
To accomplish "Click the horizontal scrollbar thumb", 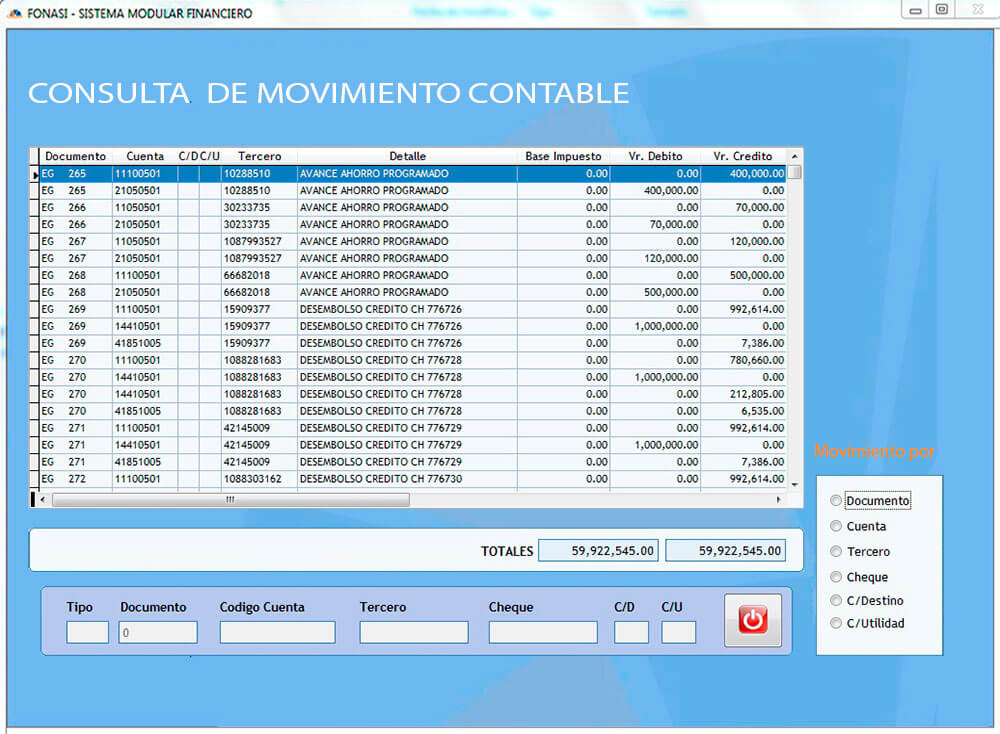I will (x=230, y=499).
